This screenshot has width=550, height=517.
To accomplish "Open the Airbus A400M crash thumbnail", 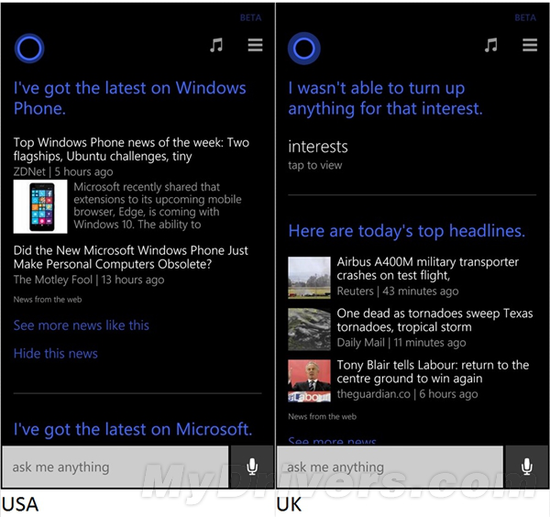I will tap(309, 277).
